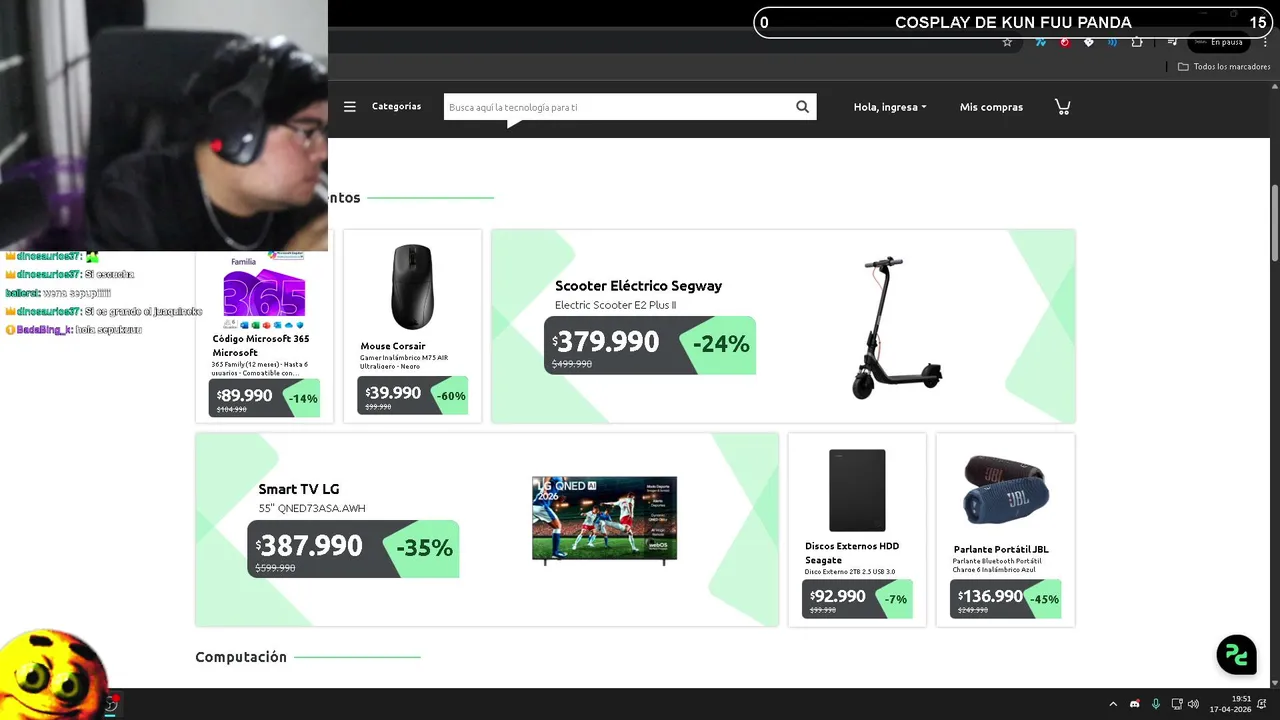Click the volume speaker tray icon
Screen dimensions: 1280x720
tap(1193, 704)
